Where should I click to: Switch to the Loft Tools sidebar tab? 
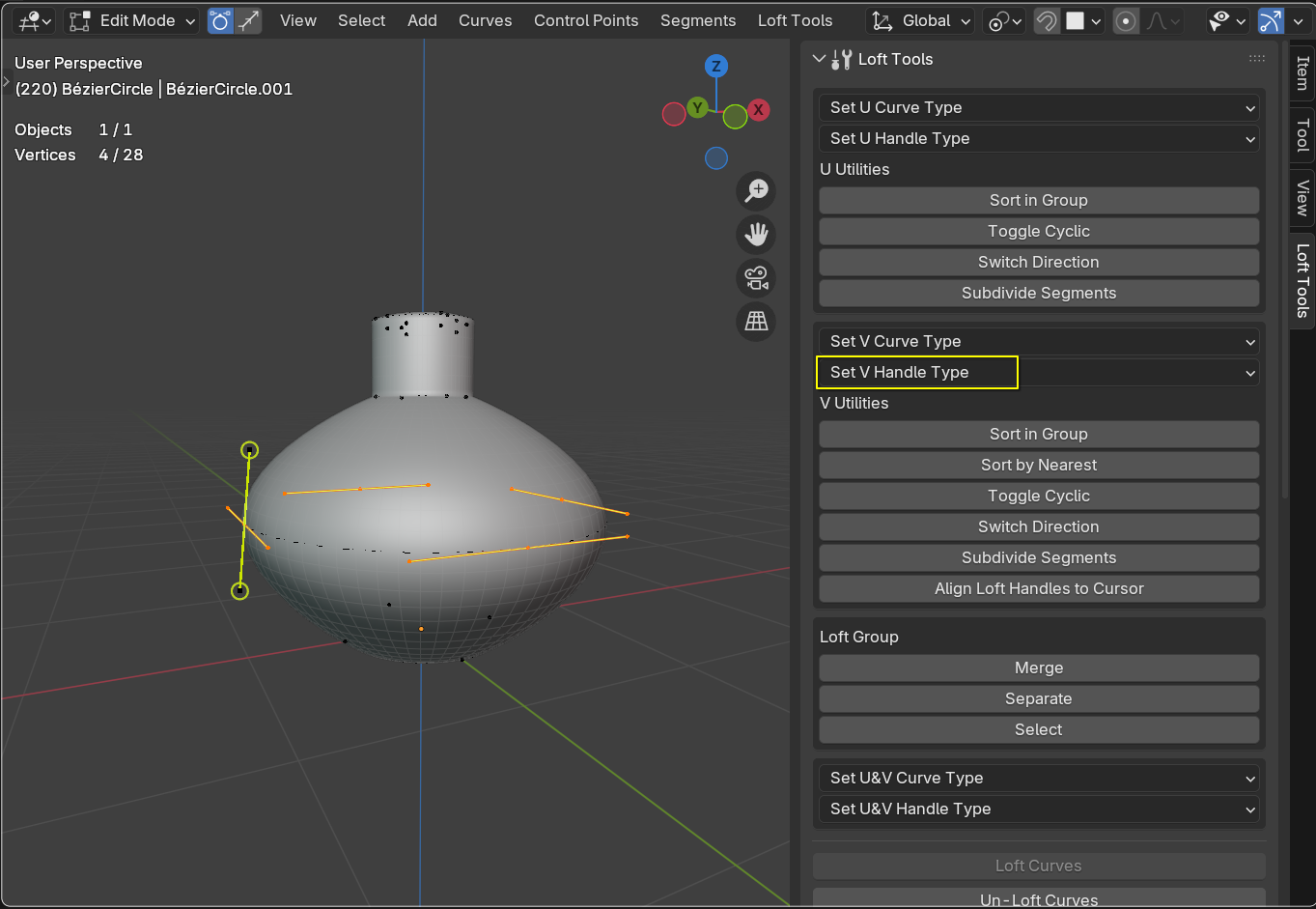(1302, 280)
